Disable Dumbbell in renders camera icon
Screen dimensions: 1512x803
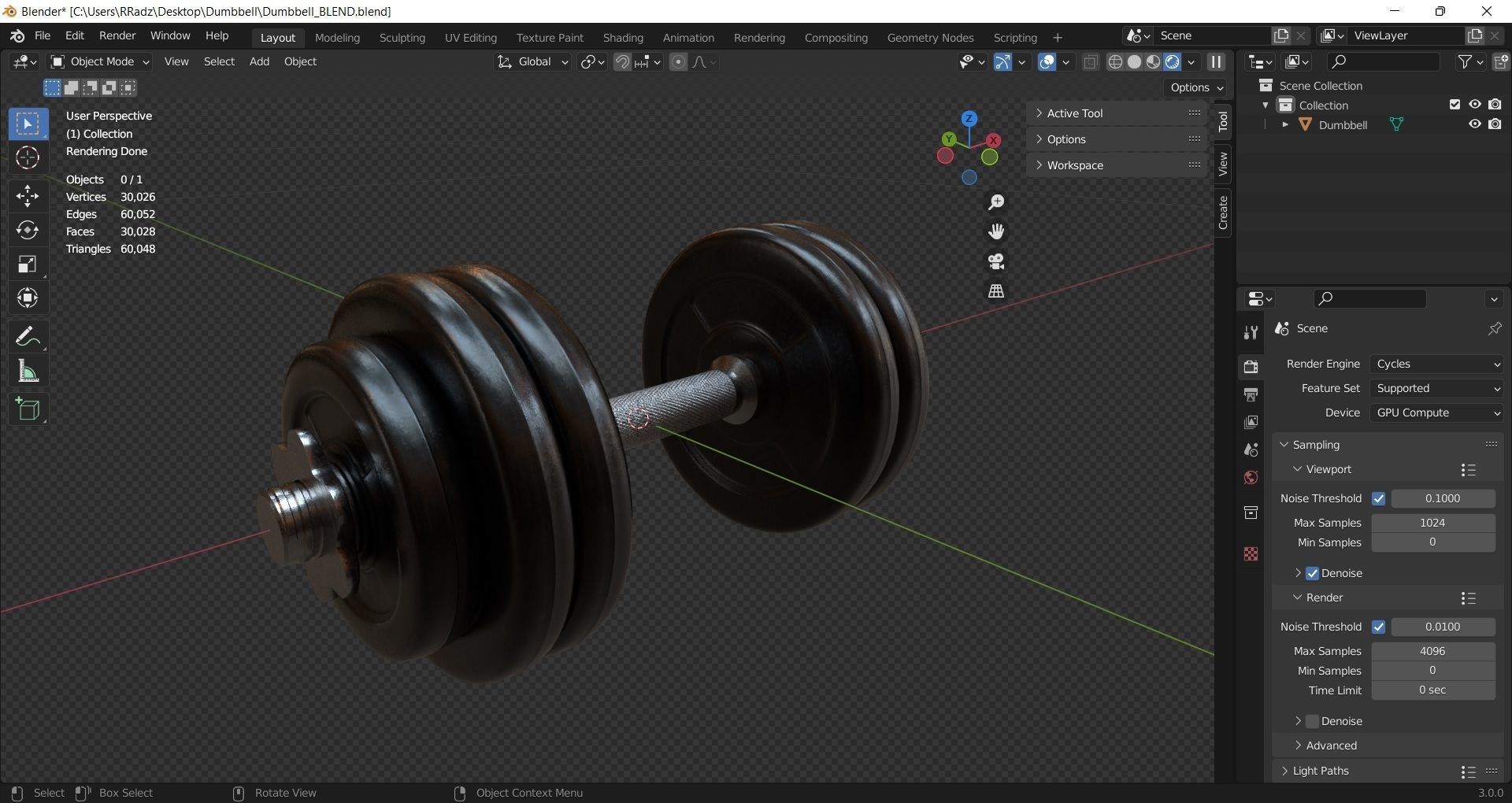[x=1495, y=124]
